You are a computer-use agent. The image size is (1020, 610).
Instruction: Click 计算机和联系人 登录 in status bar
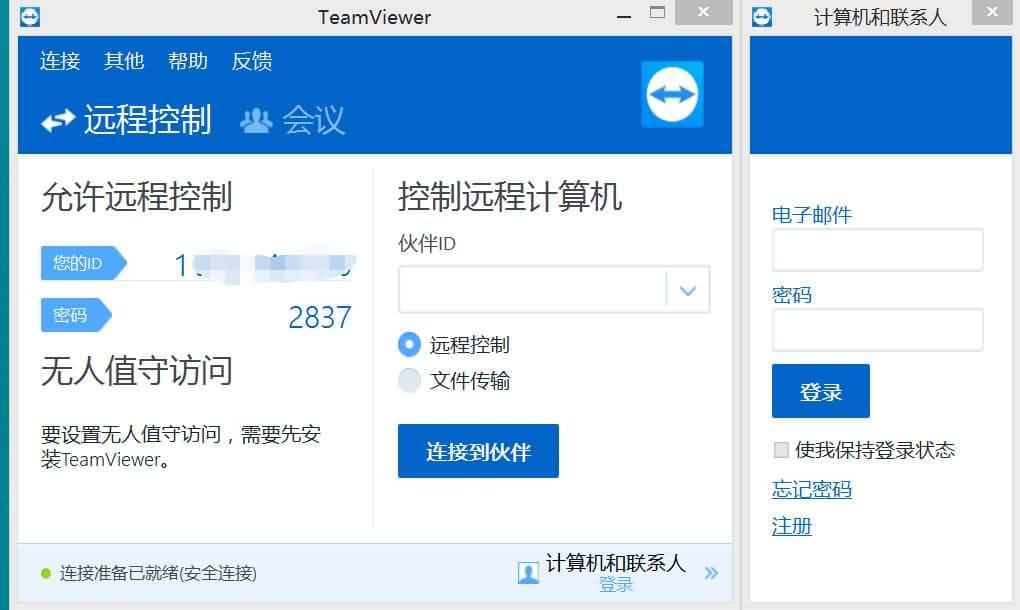click(615, 572)
